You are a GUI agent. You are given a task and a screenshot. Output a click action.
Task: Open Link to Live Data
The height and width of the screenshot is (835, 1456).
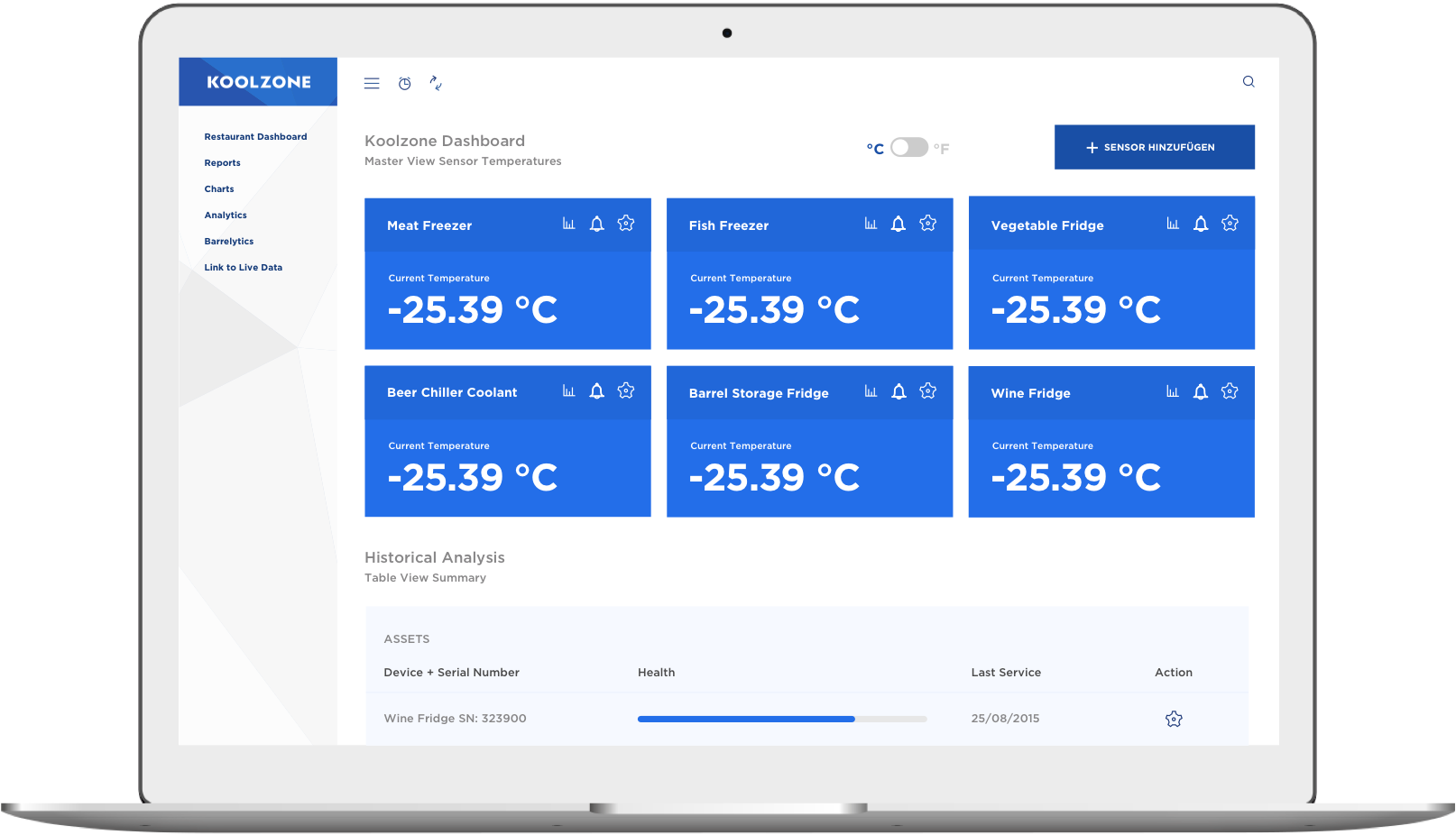243,267
